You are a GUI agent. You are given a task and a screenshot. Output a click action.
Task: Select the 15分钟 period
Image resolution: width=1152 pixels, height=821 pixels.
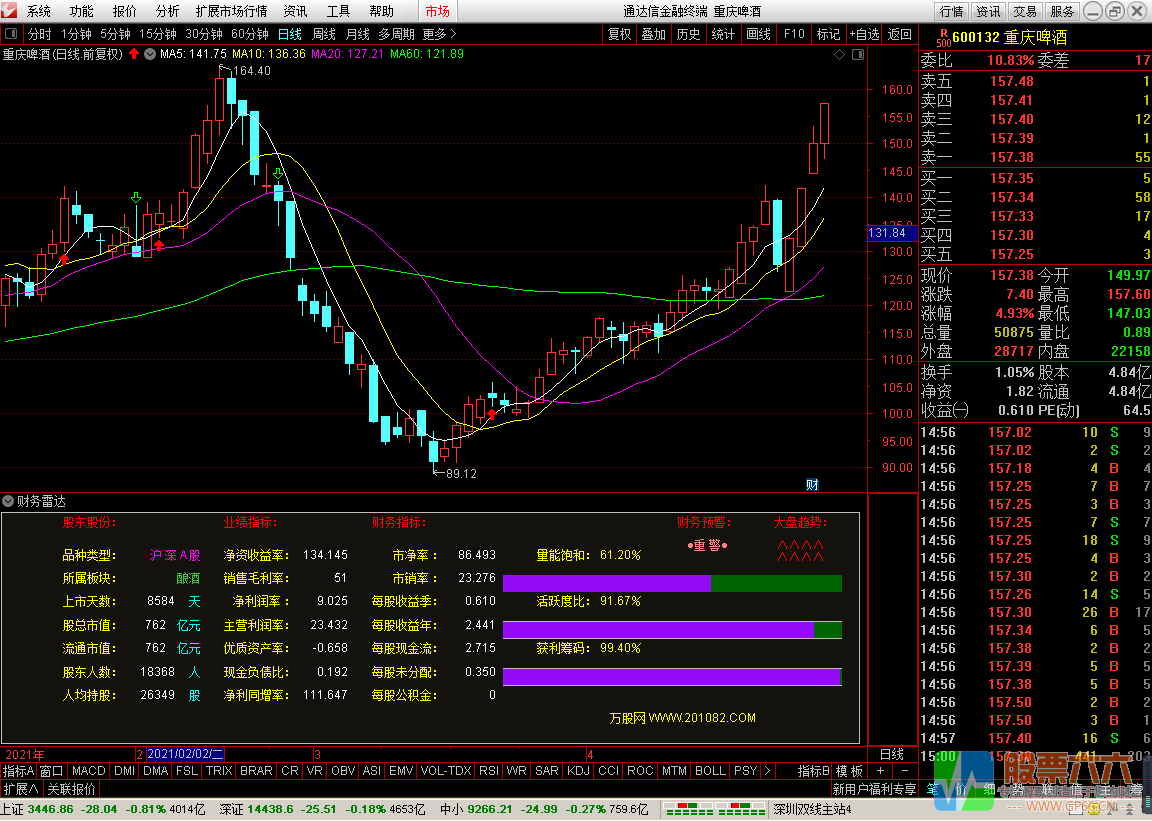click(157, 34)
